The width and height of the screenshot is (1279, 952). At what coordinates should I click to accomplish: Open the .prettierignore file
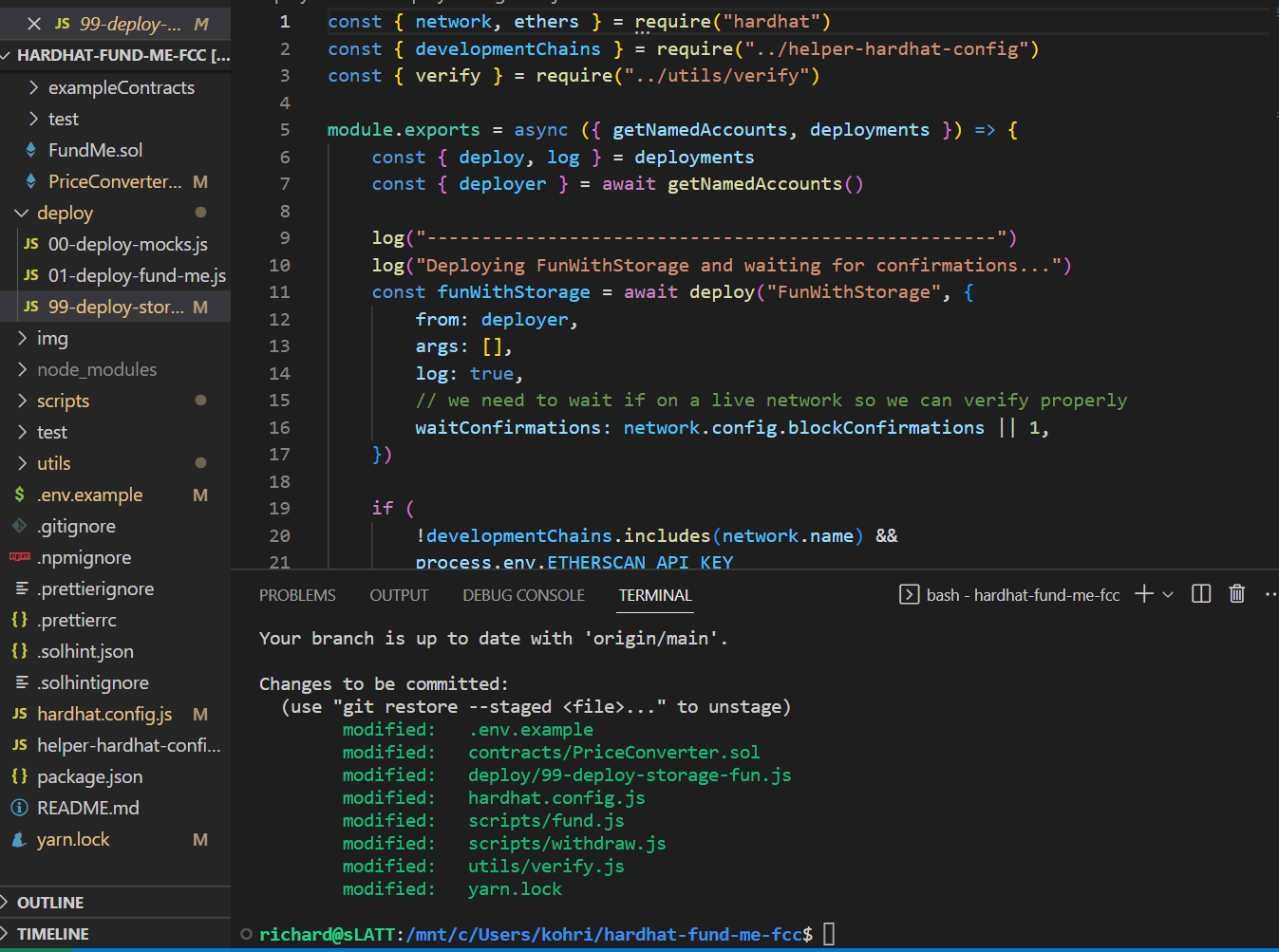pyautogui.click(x=115, y=588)
